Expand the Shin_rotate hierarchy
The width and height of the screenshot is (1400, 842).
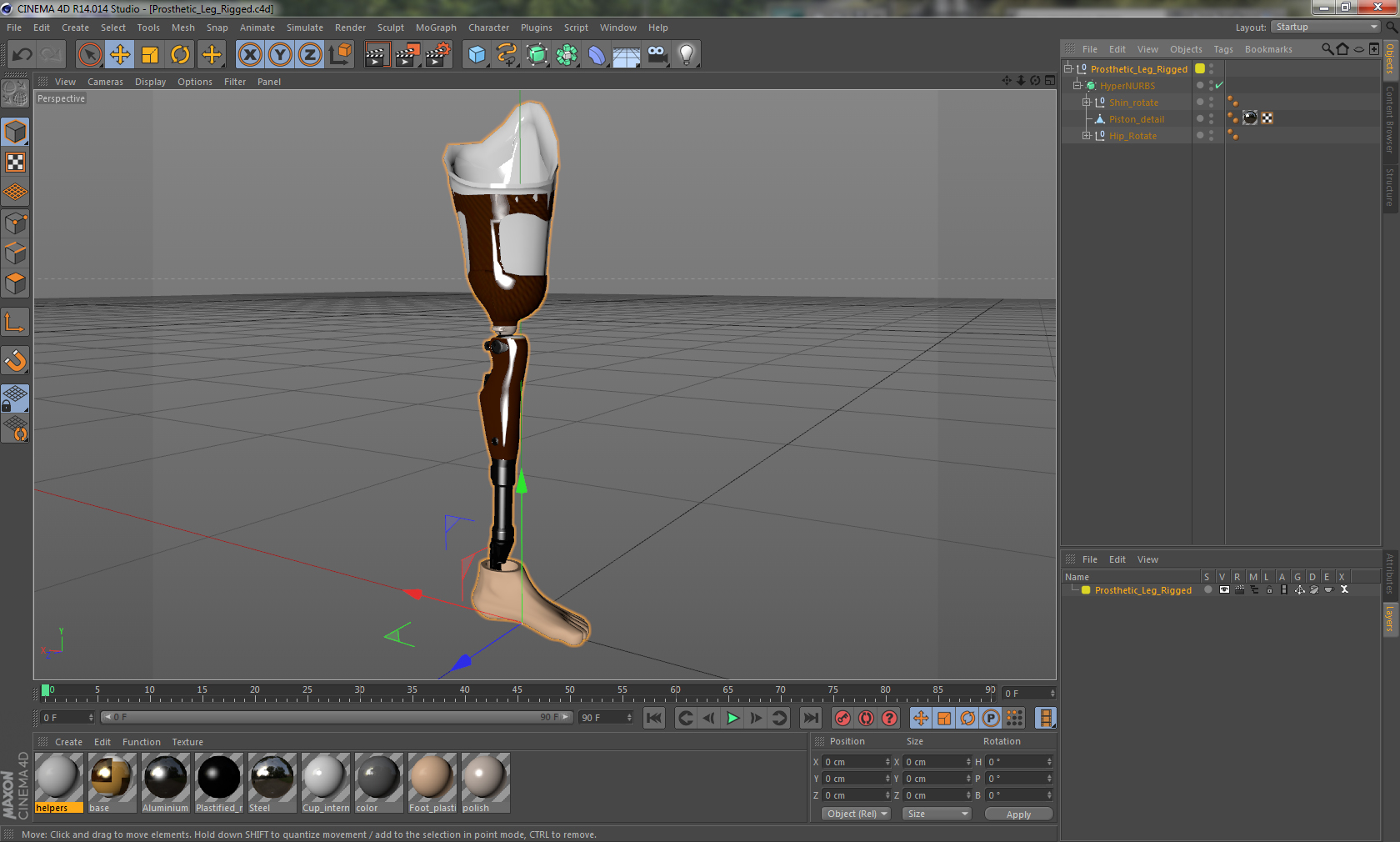point(1087,102)
